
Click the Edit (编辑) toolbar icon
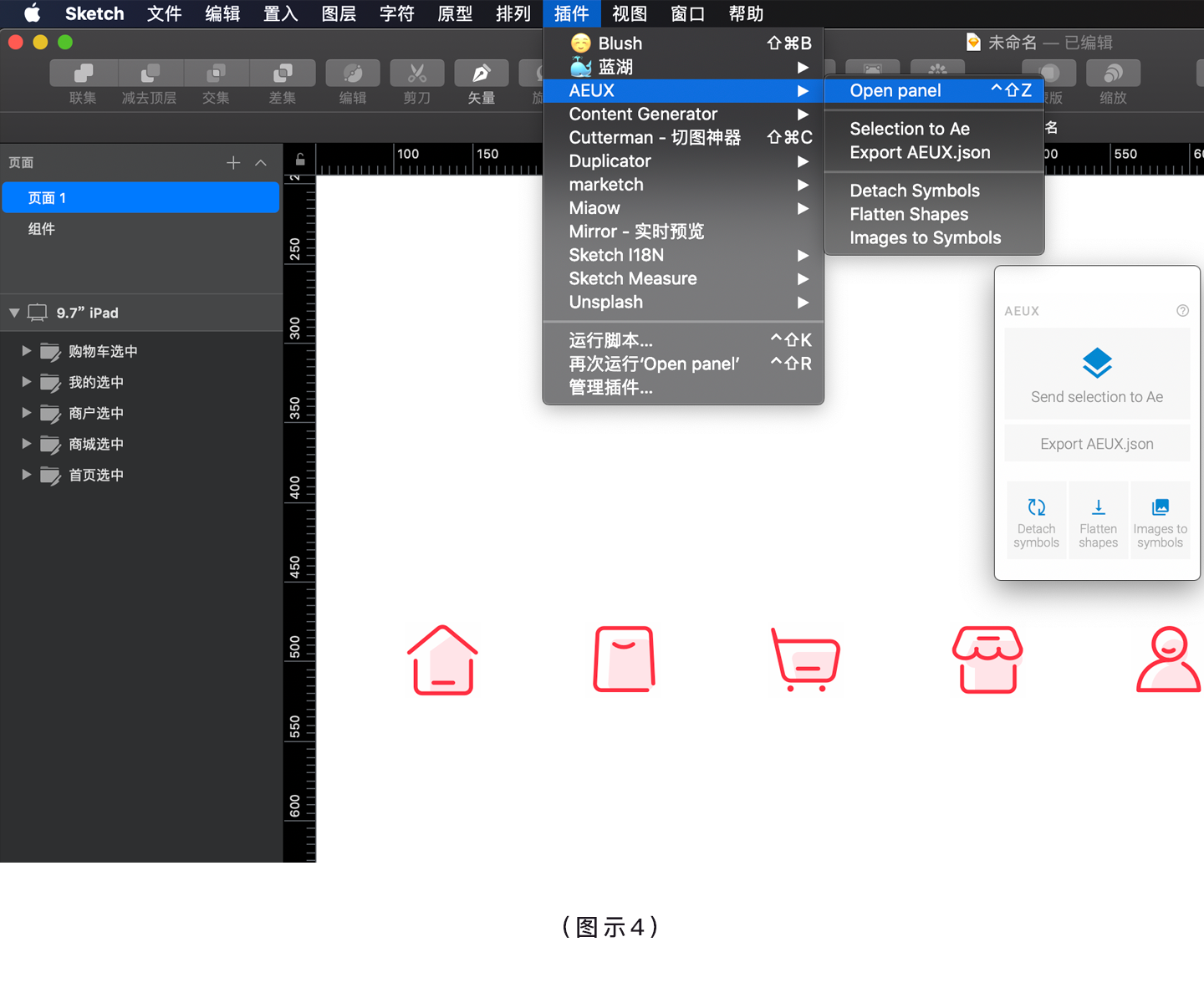(x=353, y=74)
